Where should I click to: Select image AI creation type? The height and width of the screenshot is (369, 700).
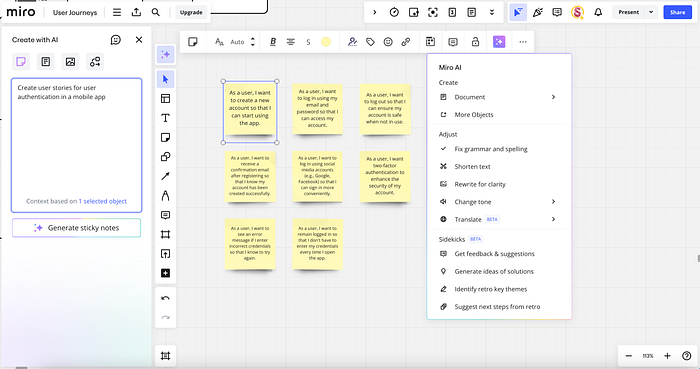[x=70, y=62]
